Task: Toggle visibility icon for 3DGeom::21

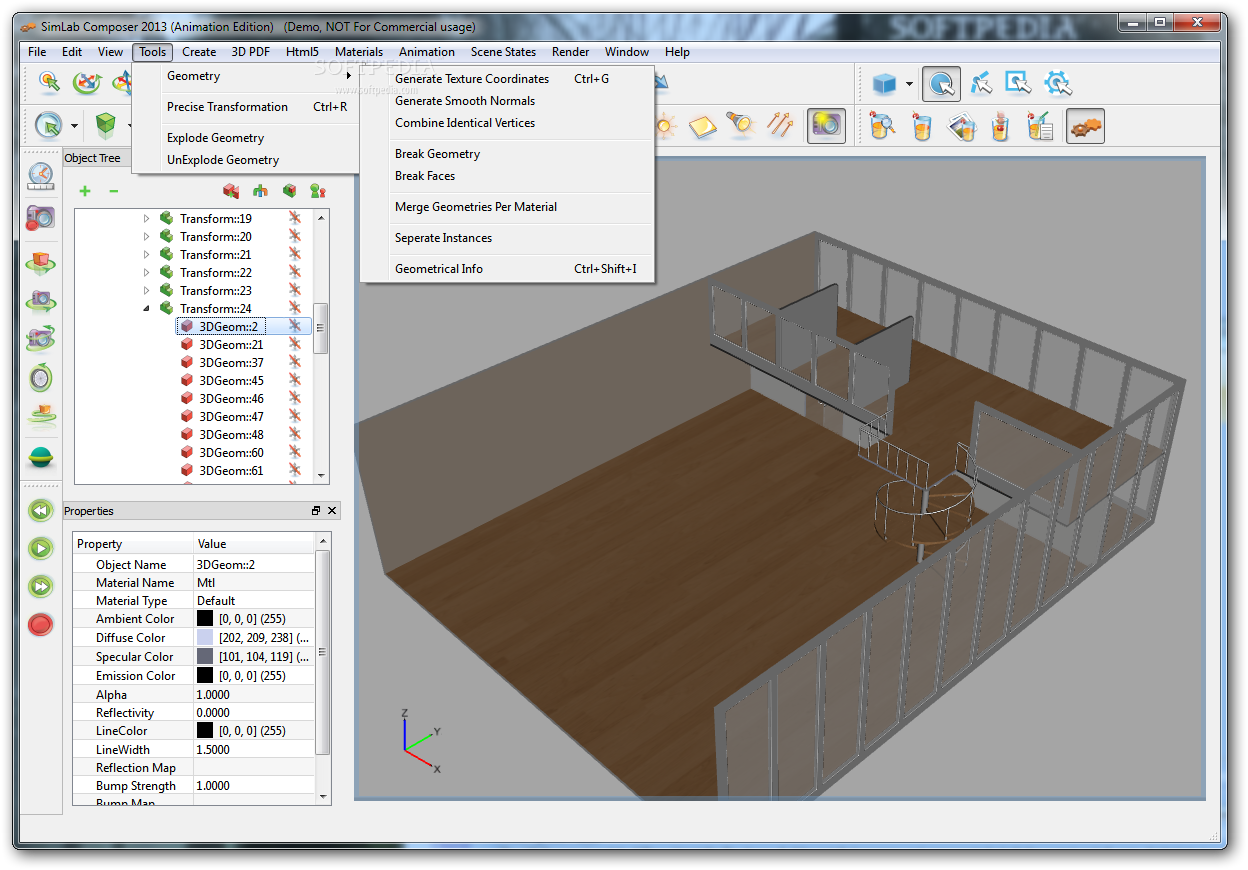Action: (x=295, y=344)
